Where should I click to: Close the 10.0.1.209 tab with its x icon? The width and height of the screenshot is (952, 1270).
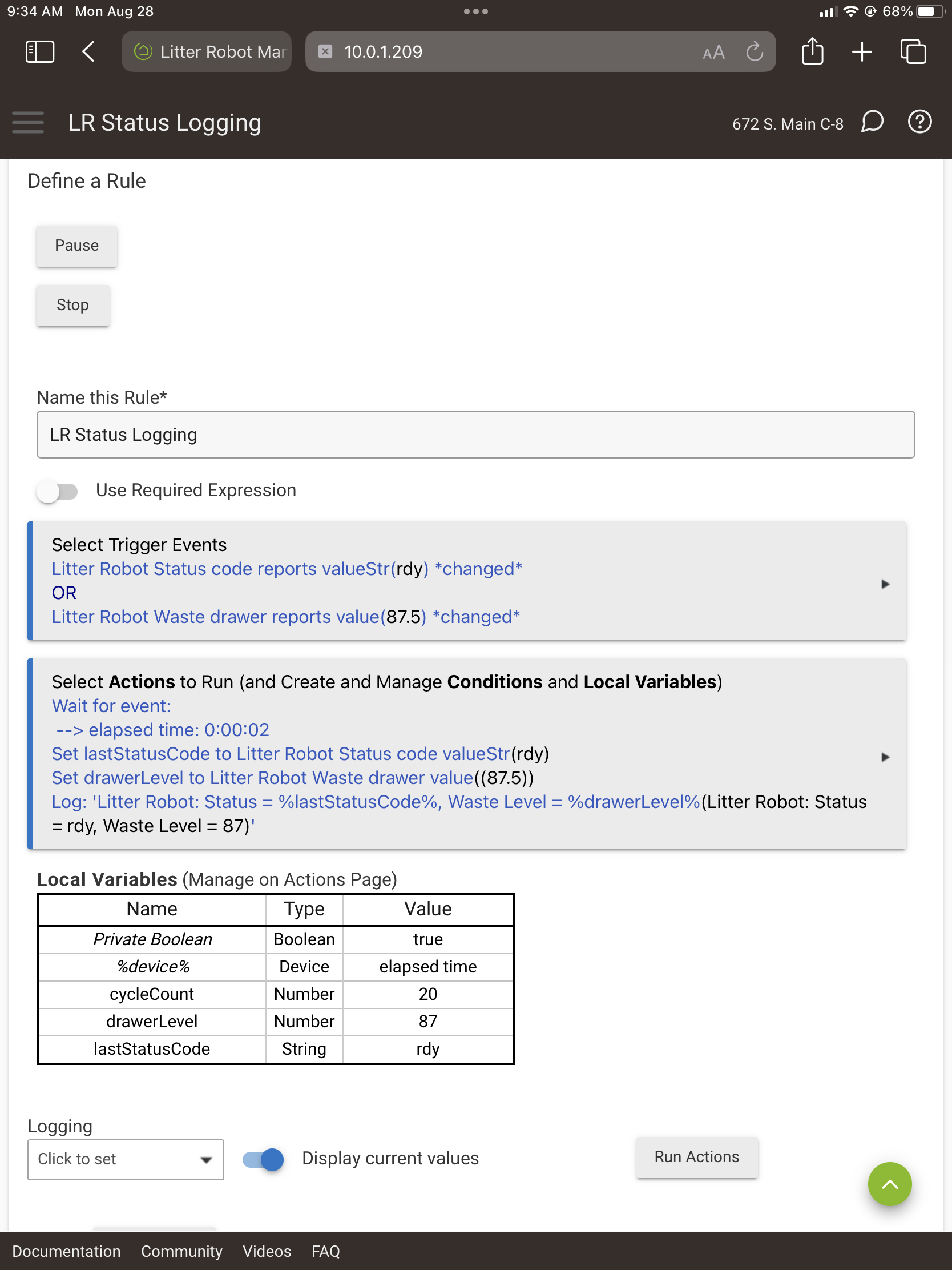click(325, 51)
